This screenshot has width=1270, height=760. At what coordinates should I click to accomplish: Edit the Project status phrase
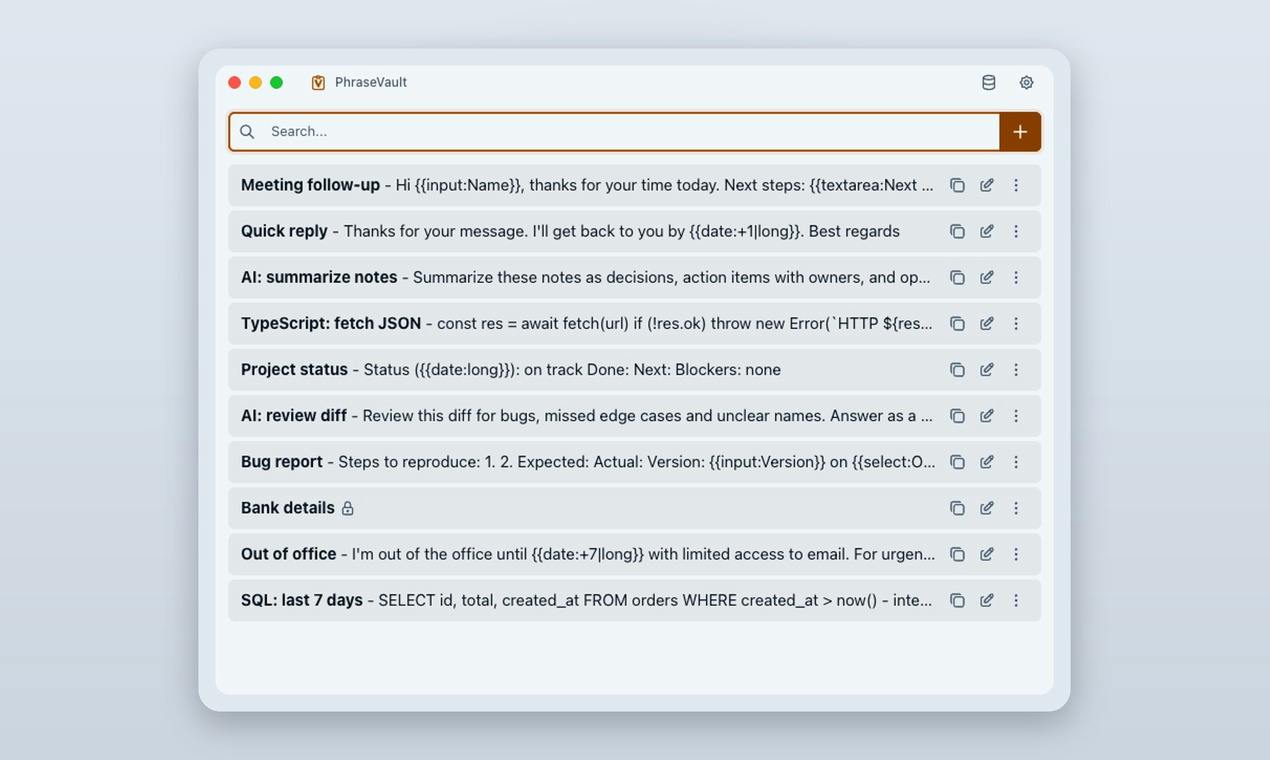point(987,369)
